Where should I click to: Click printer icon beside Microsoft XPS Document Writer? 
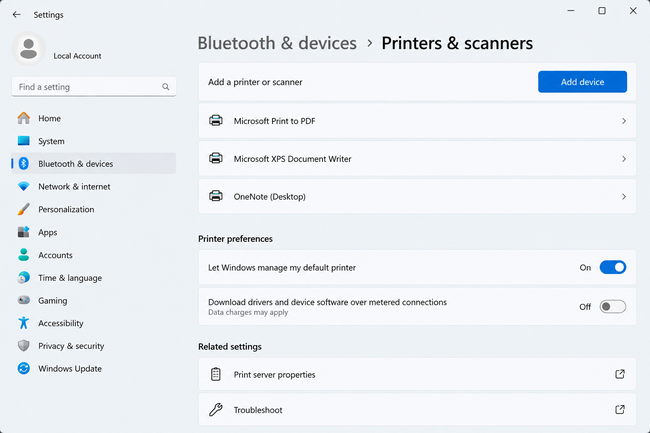pos(216,158)
